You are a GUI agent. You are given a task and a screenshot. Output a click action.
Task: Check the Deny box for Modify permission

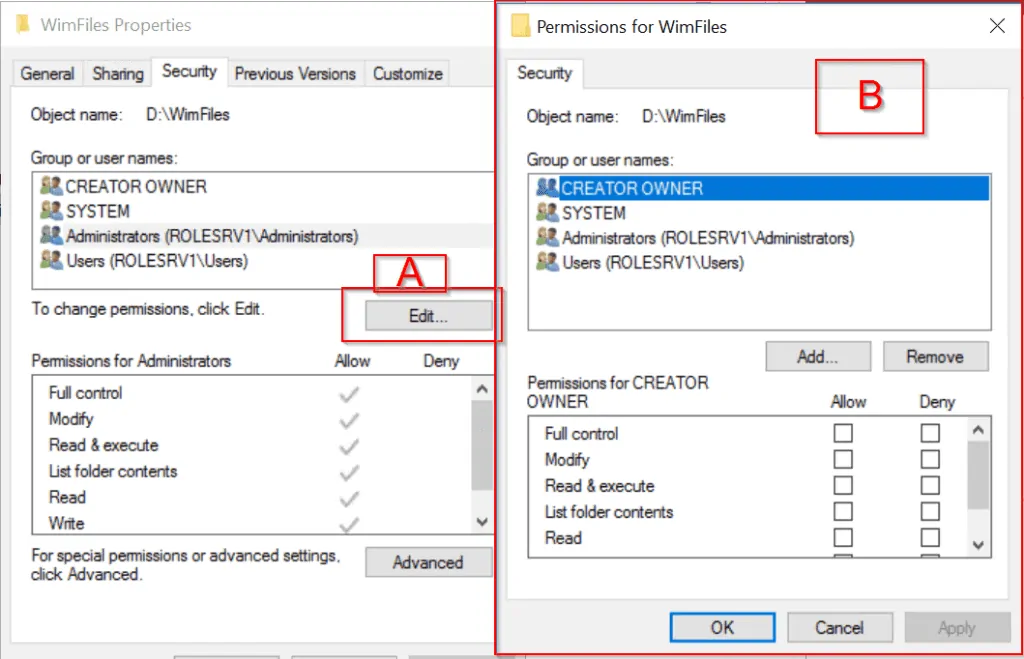point(931,459)
